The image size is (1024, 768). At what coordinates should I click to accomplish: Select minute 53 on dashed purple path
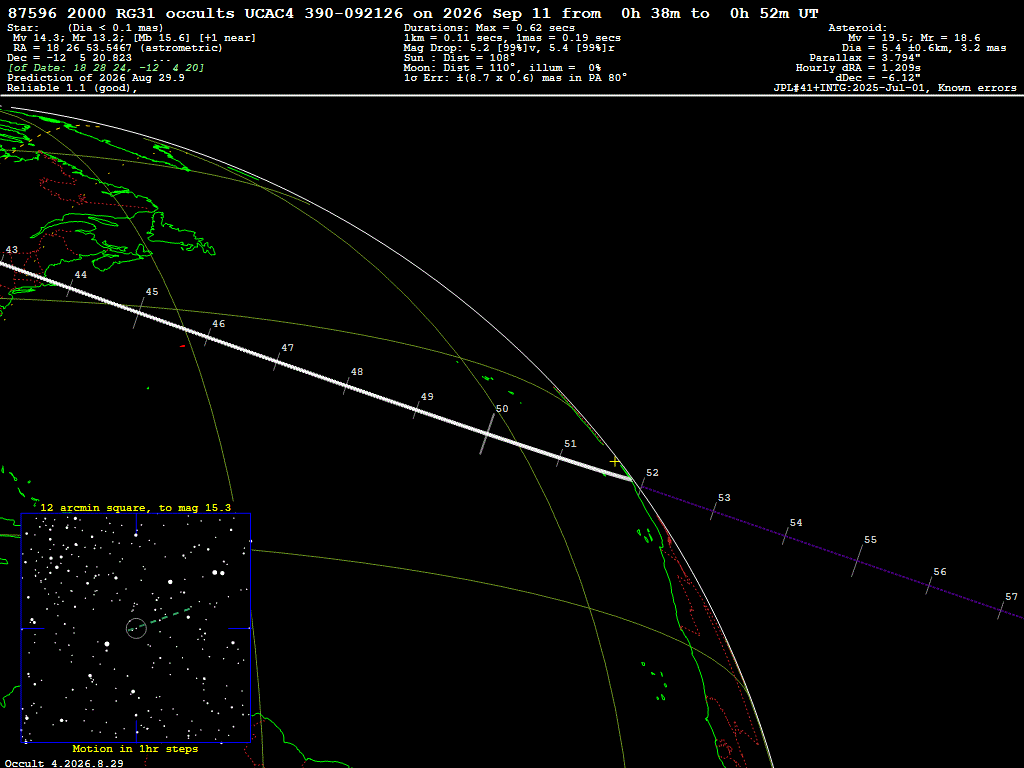click(x=714, y=512)
